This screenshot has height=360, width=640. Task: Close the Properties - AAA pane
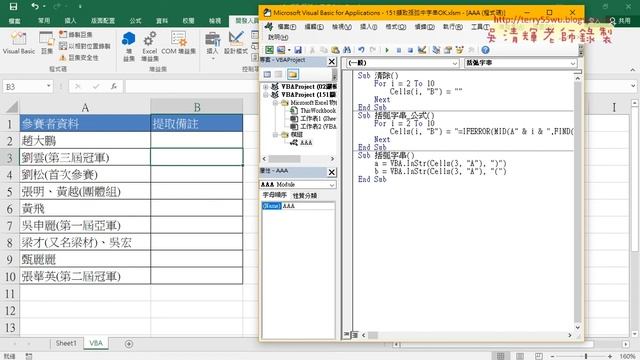332,172
